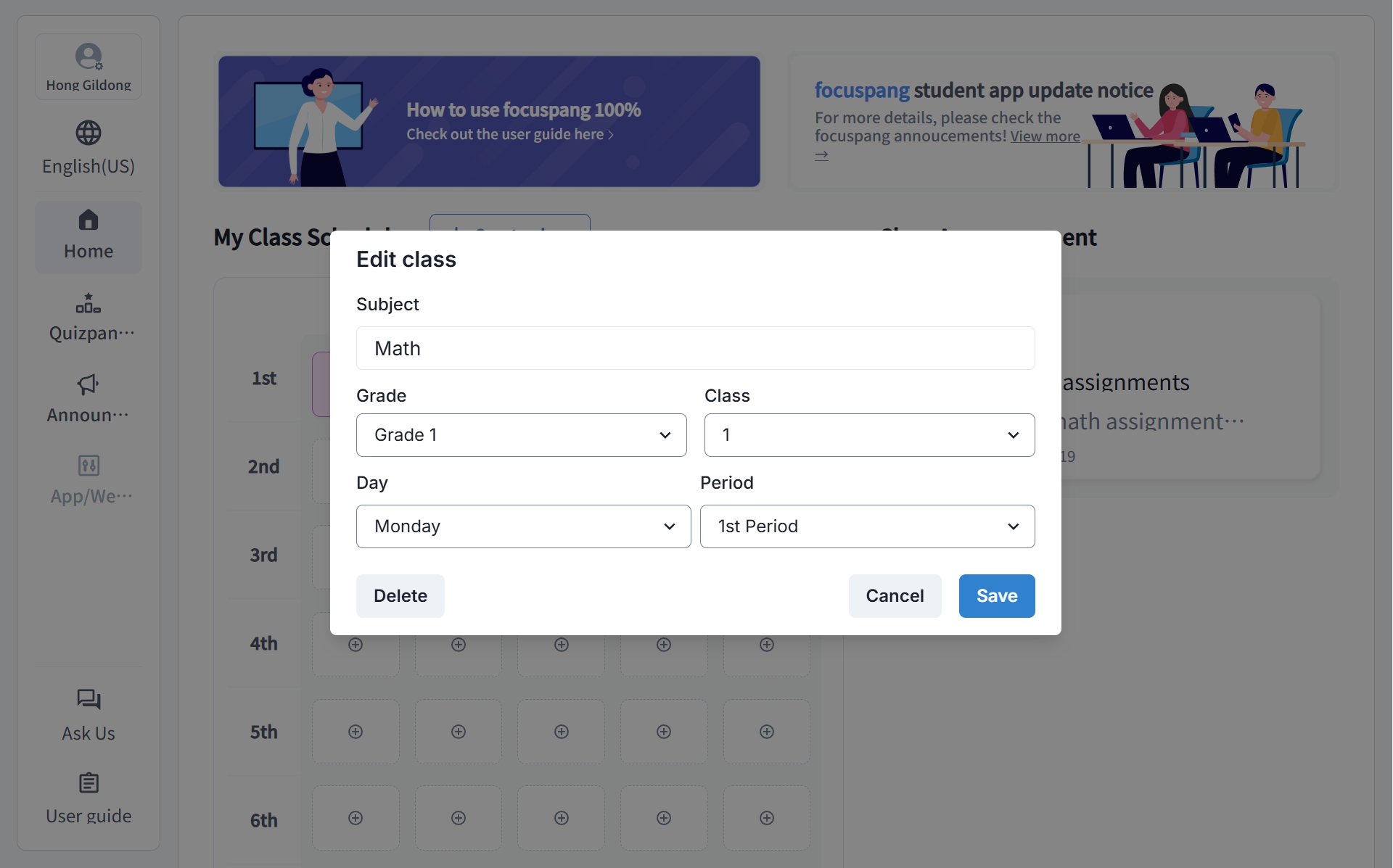Open the Hong Gildong profile icon
The height and width of the screenshot is (868, 1393).
[x=89, y=57]
